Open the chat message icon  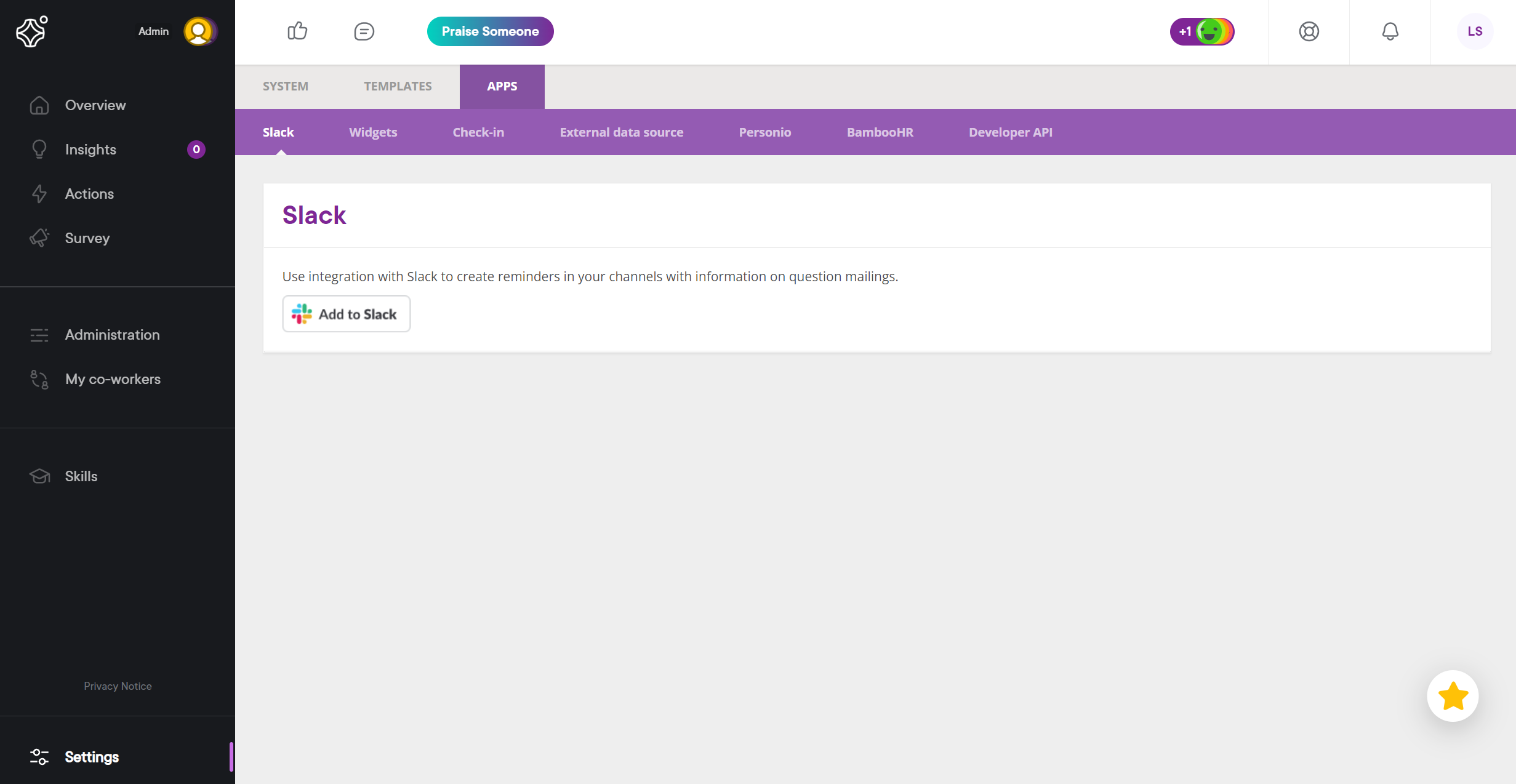[x=364, y=31]
